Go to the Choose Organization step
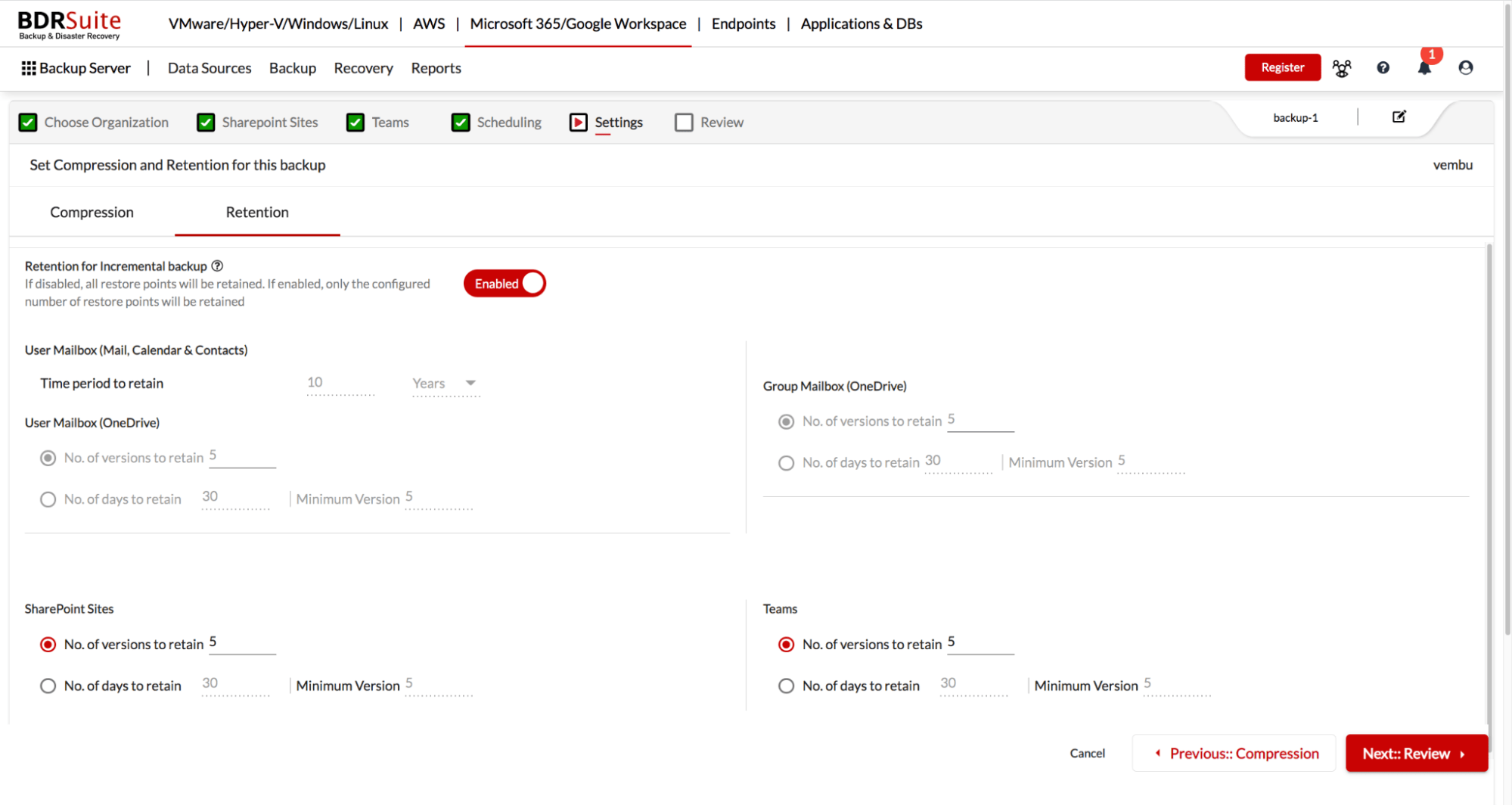The image size is (1512, 805). point(106,122)
